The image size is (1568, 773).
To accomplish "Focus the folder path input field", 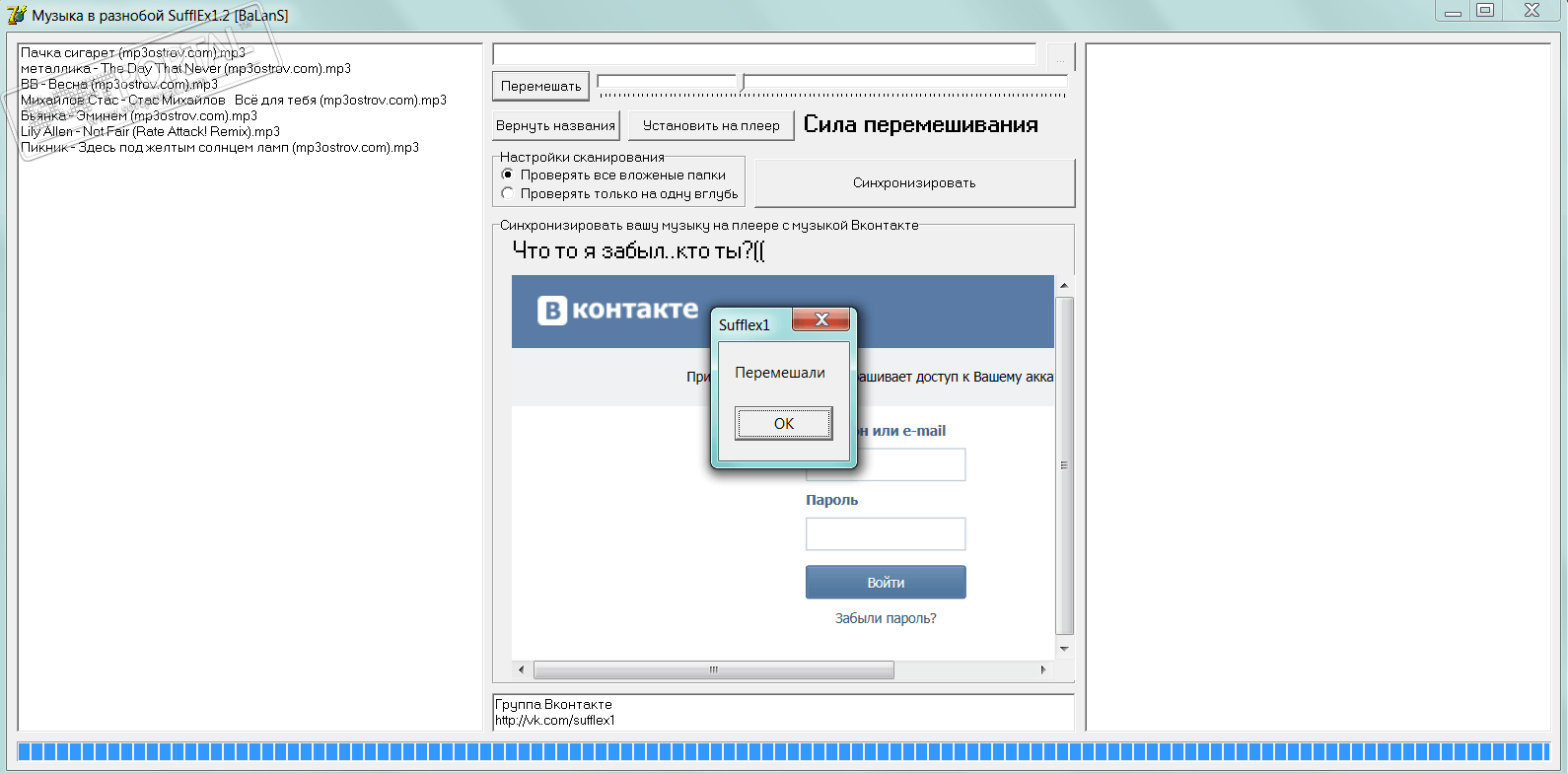I will [764, 55].
